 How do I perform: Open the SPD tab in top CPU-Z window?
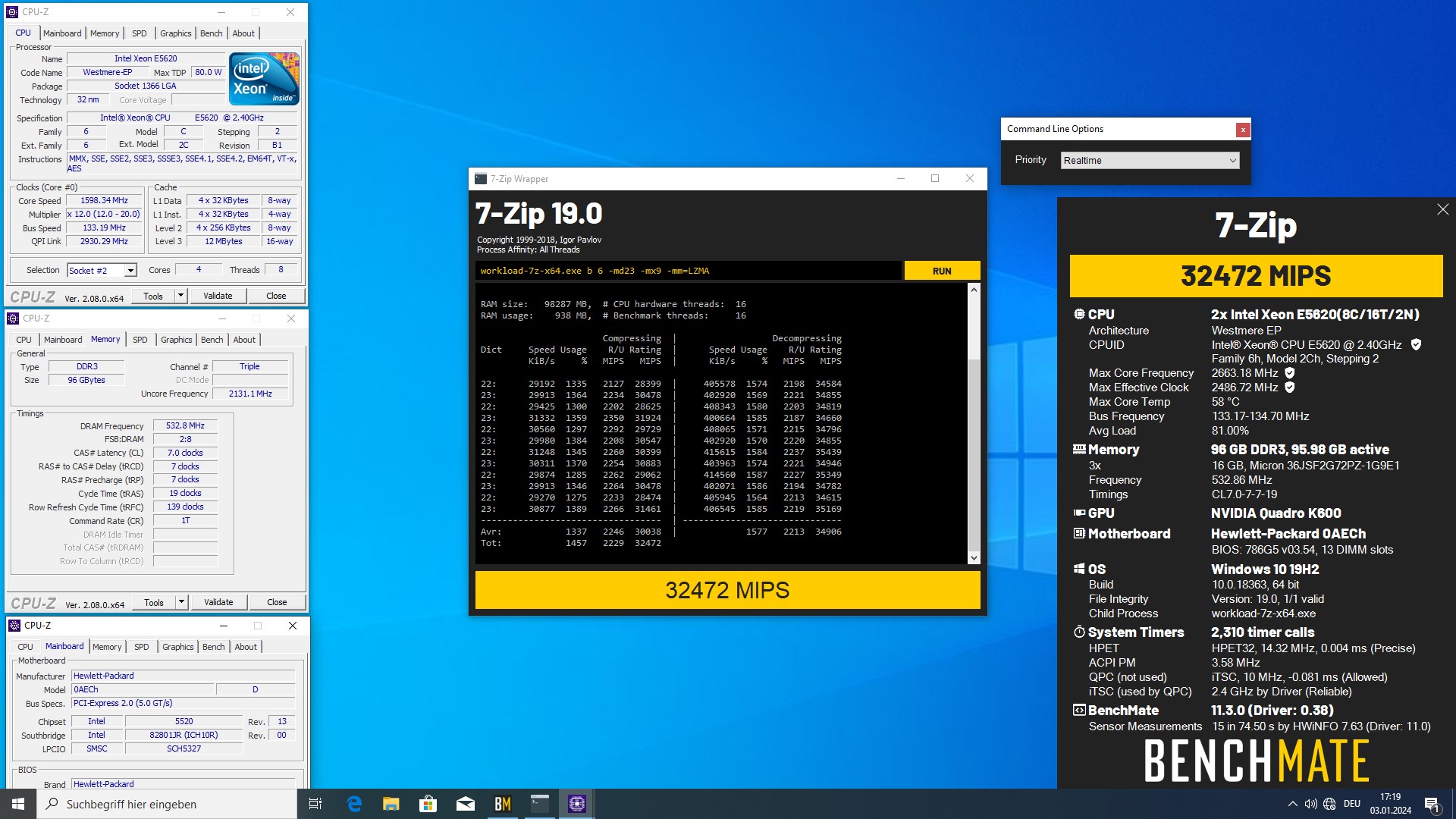coord(140,33)
